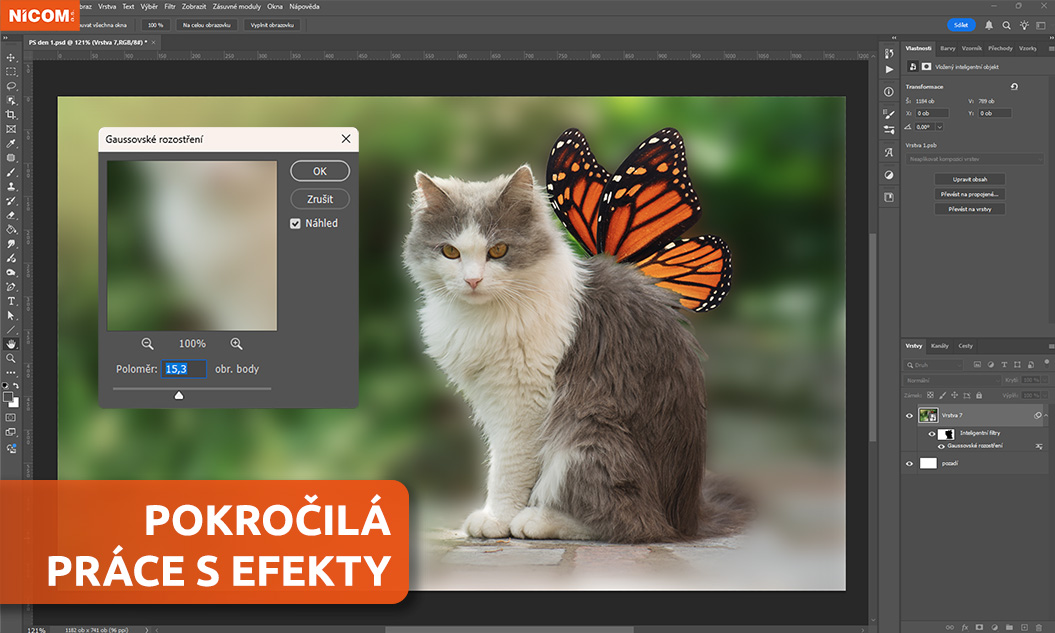1055x633 pixels.
Task: Pick the Lasso tool
Action: pyautogui.click(x=11, y=86)
